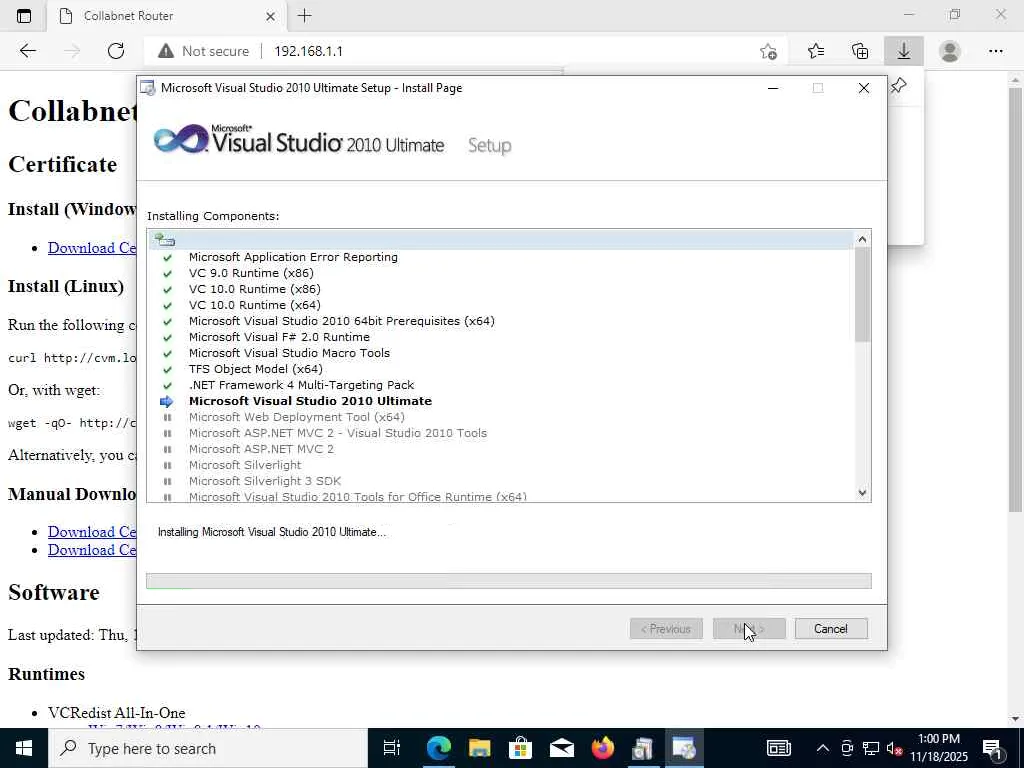
Task: Click Download Ce link under Install (Windows)
Action: [91, 248]
